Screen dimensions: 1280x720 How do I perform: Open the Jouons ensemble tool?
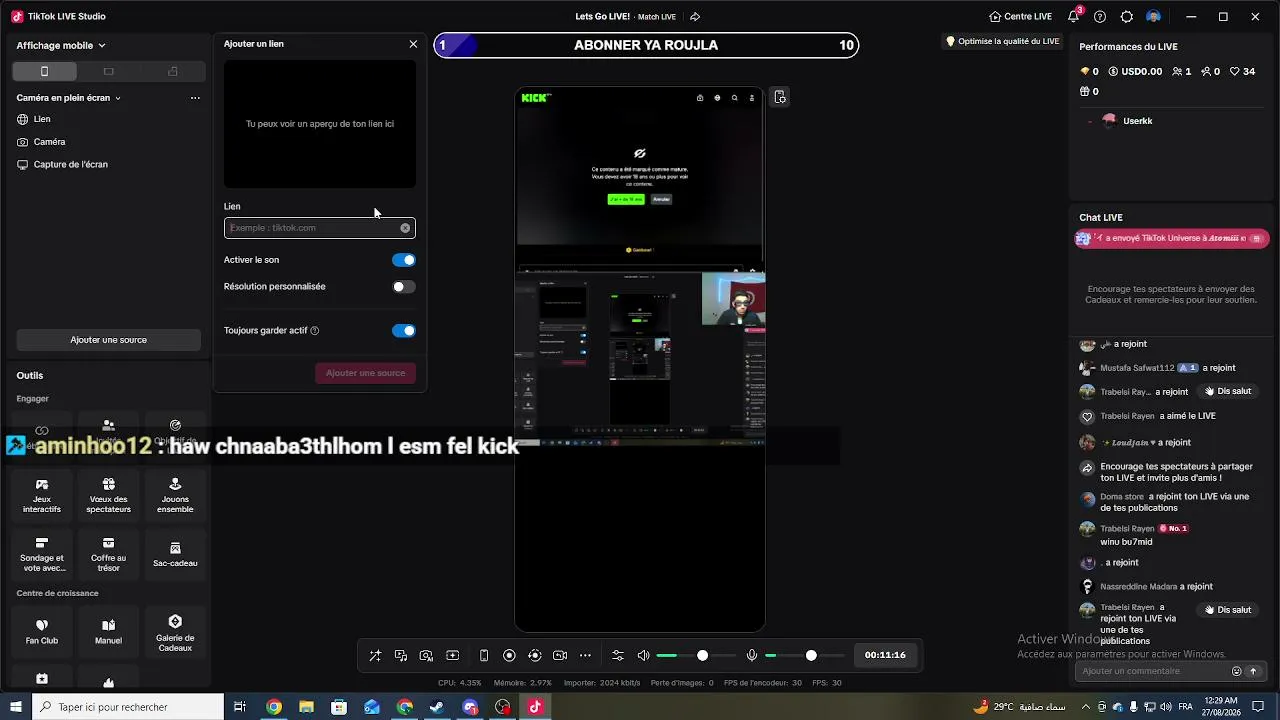click(175, 496)
